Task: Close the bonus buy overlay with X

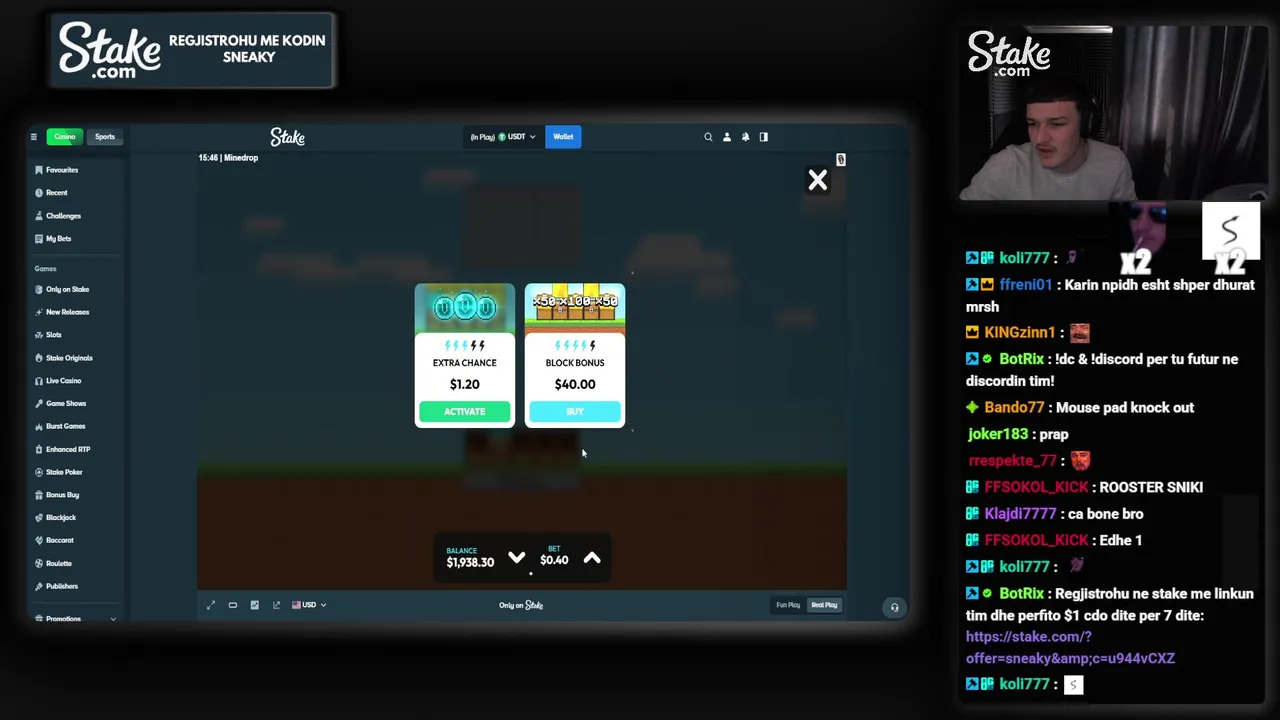Action: [817, 180]
